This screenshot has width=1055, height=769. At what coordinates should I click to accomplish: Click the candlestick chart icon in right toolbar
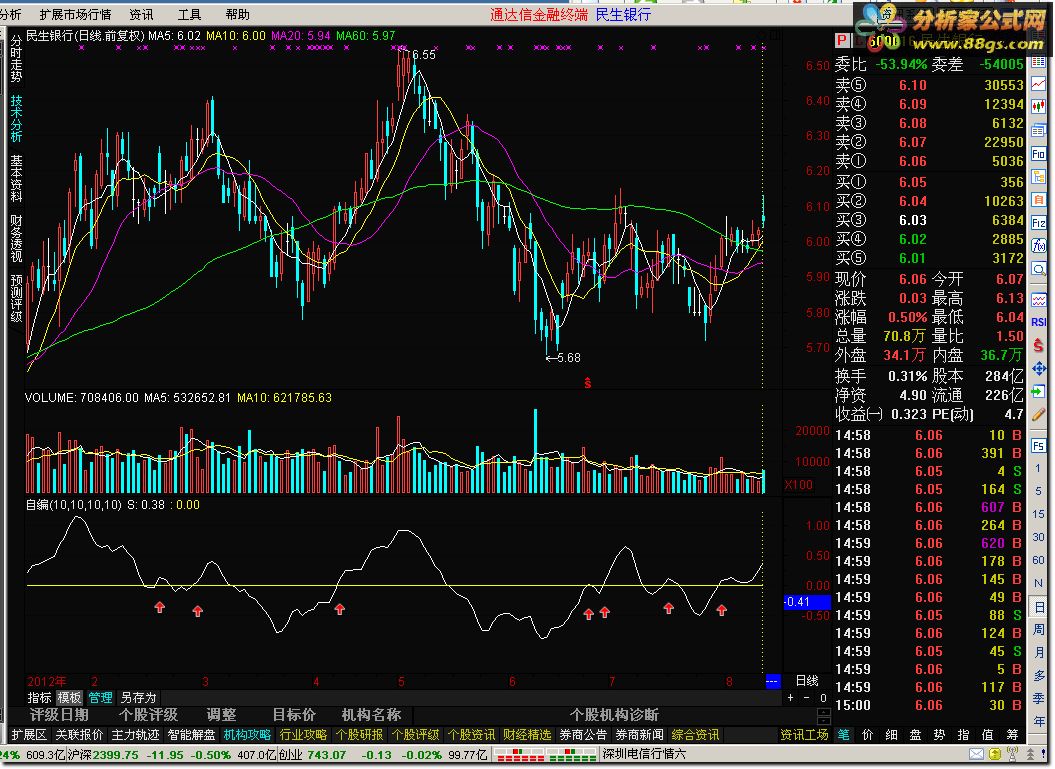1039,106
